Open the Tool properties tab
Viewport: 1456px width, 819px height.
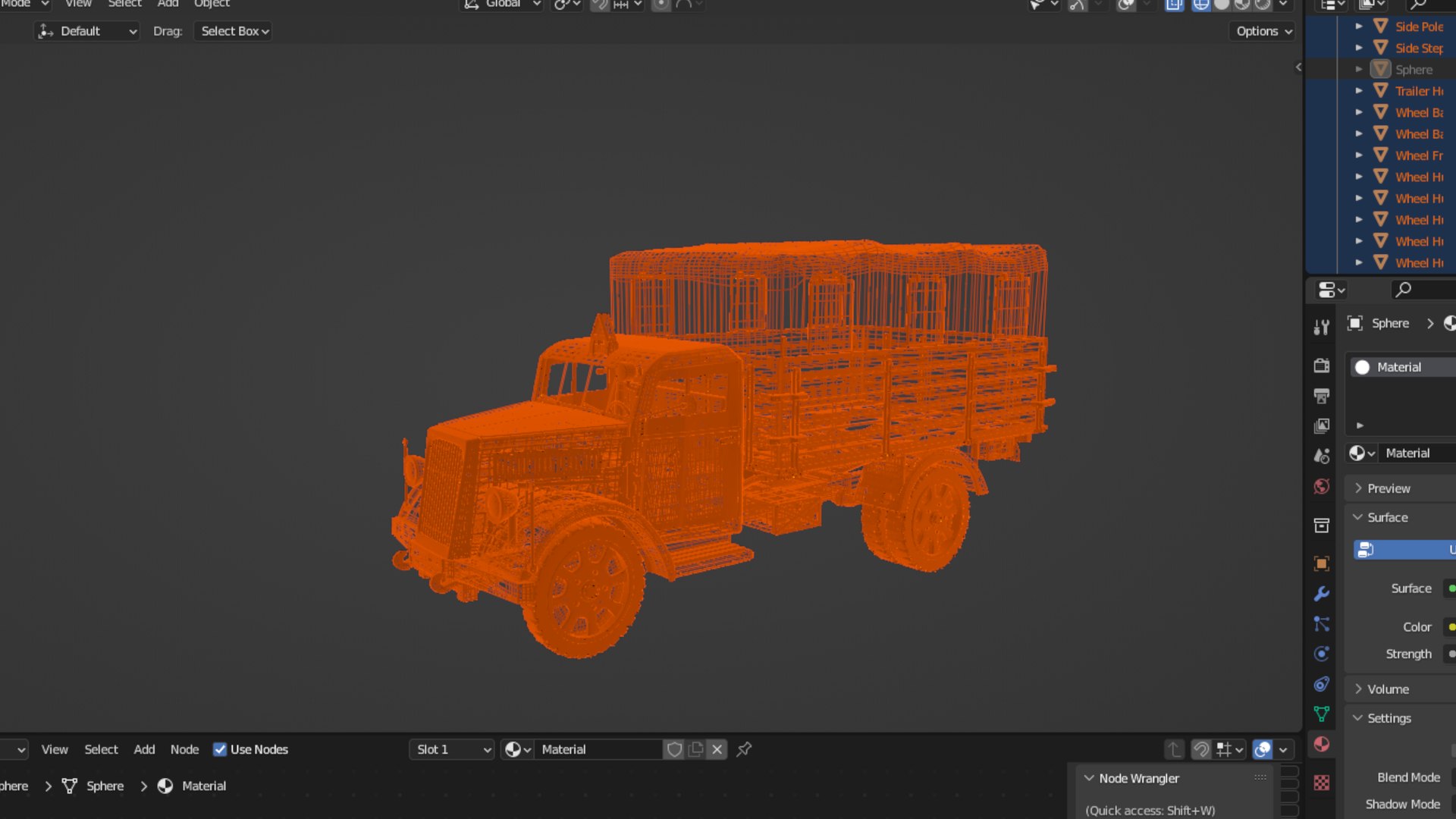pyautogui.click(x=1321, y=327)
